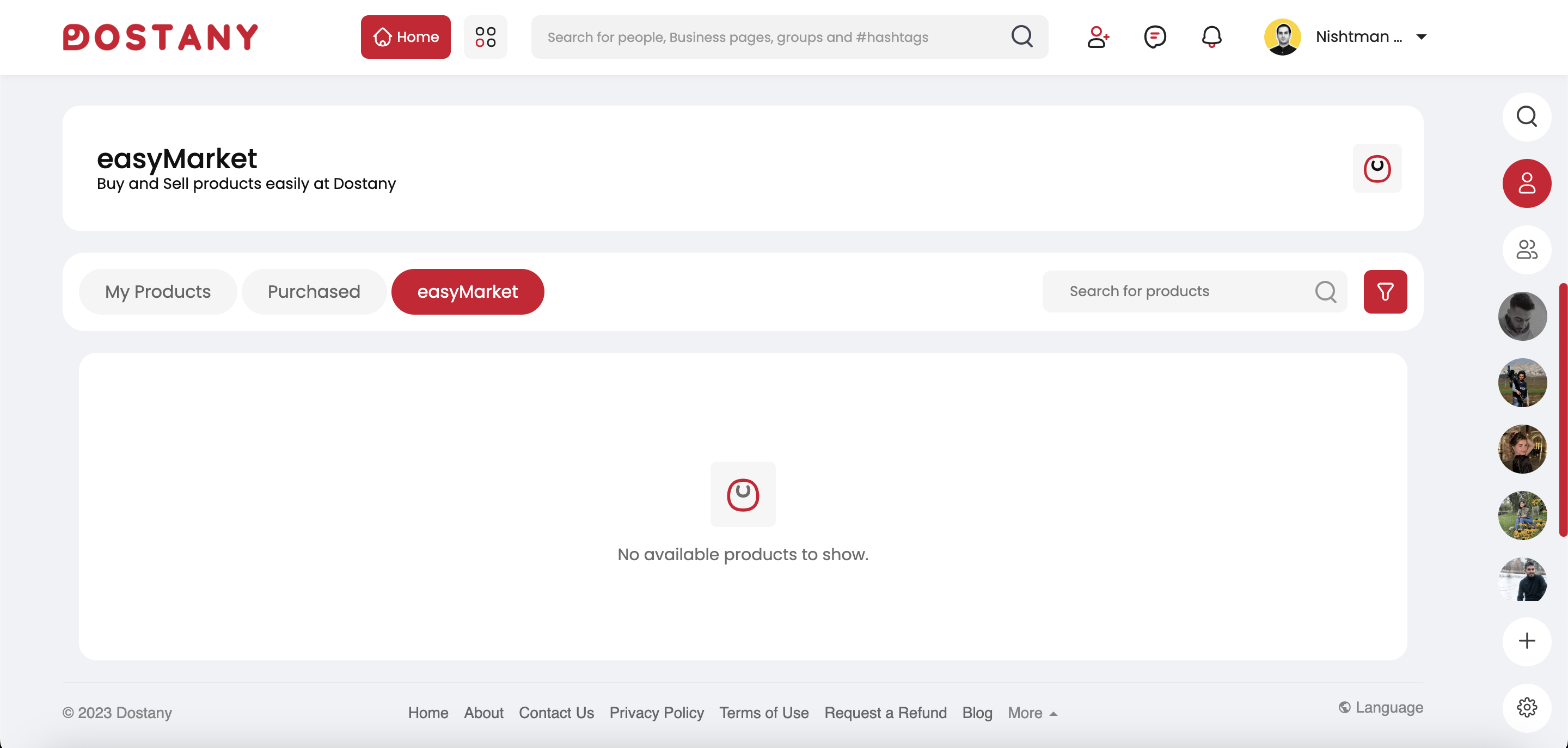Open the apps grid menu icon

(485, 36)
